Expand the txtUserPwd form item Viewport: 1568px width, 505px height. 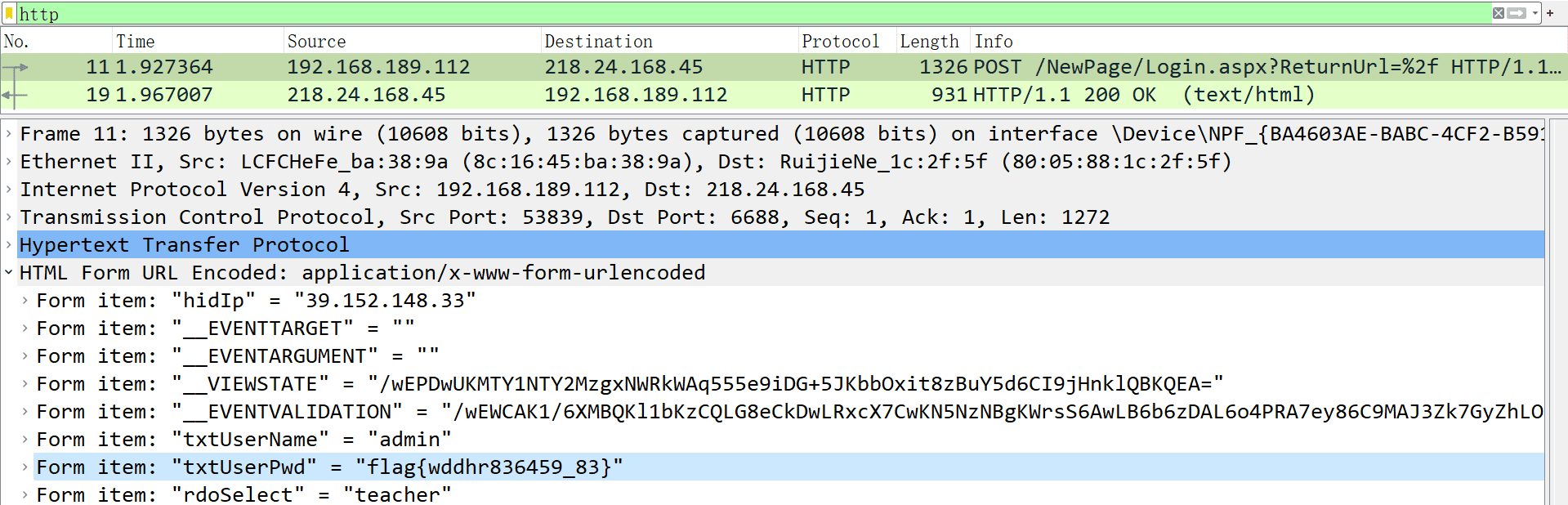pos(25,467)
